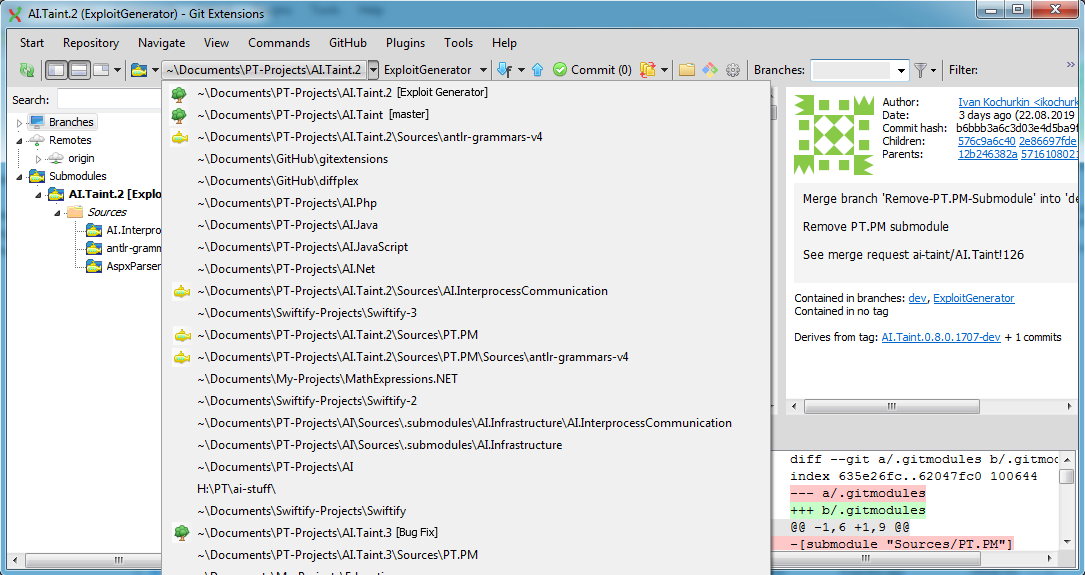This screenshot has height=575, width=1085.
Task: Toggle the split view layout button
Action: 79,70
